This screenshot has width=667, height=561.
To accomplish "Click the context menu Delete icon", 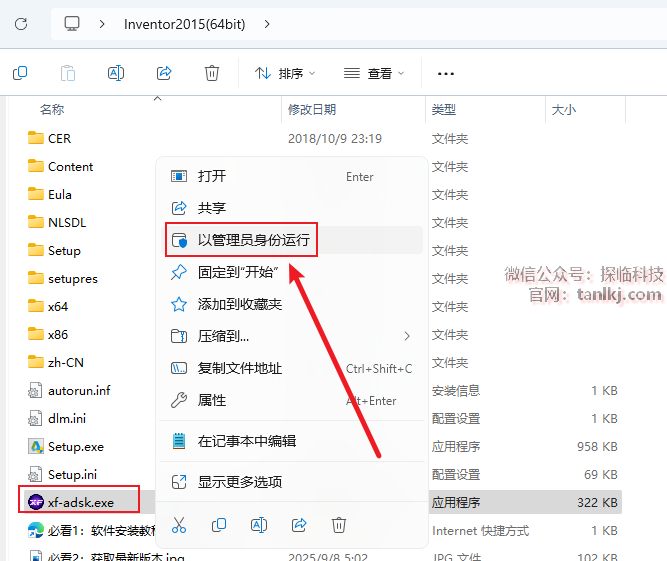I will (339, 525).
